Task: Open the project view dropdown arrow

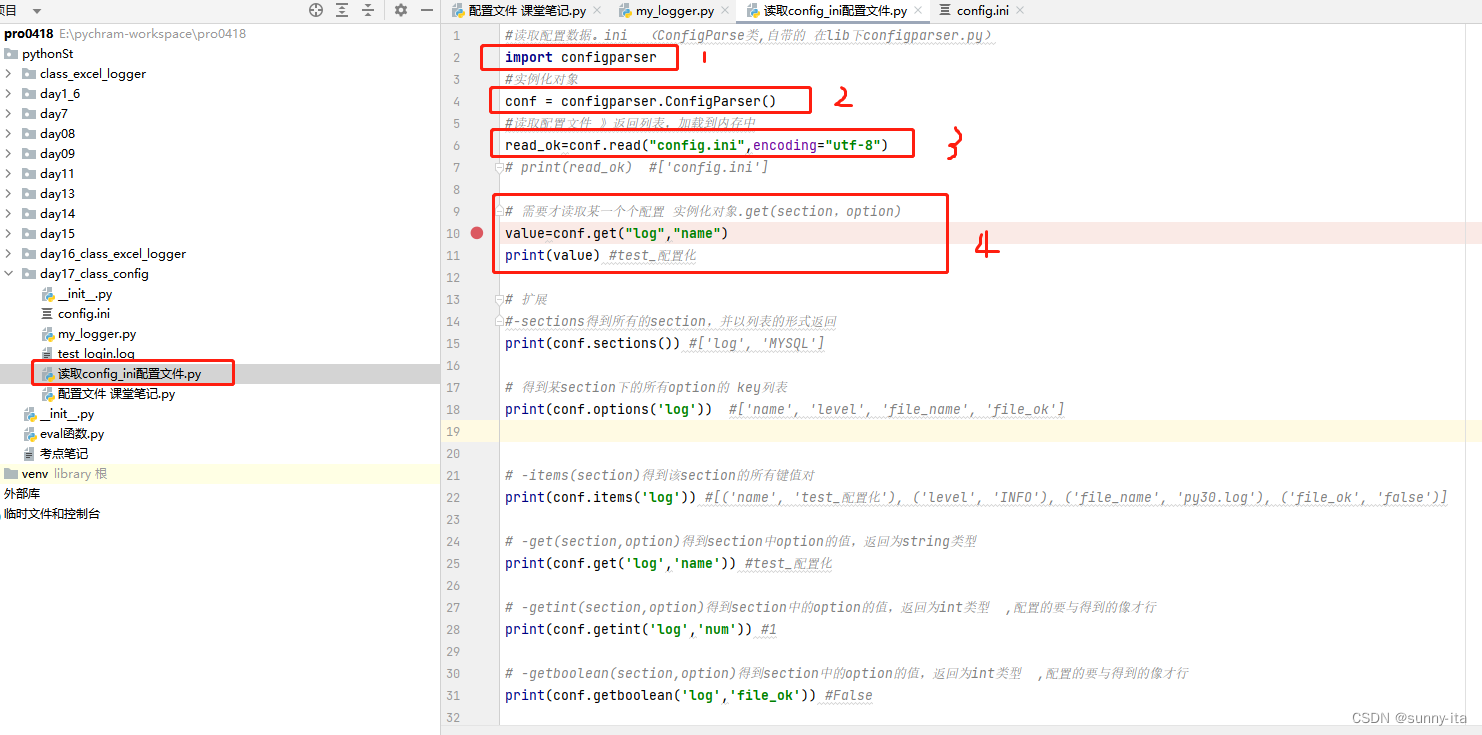Action: click(37, 11)
